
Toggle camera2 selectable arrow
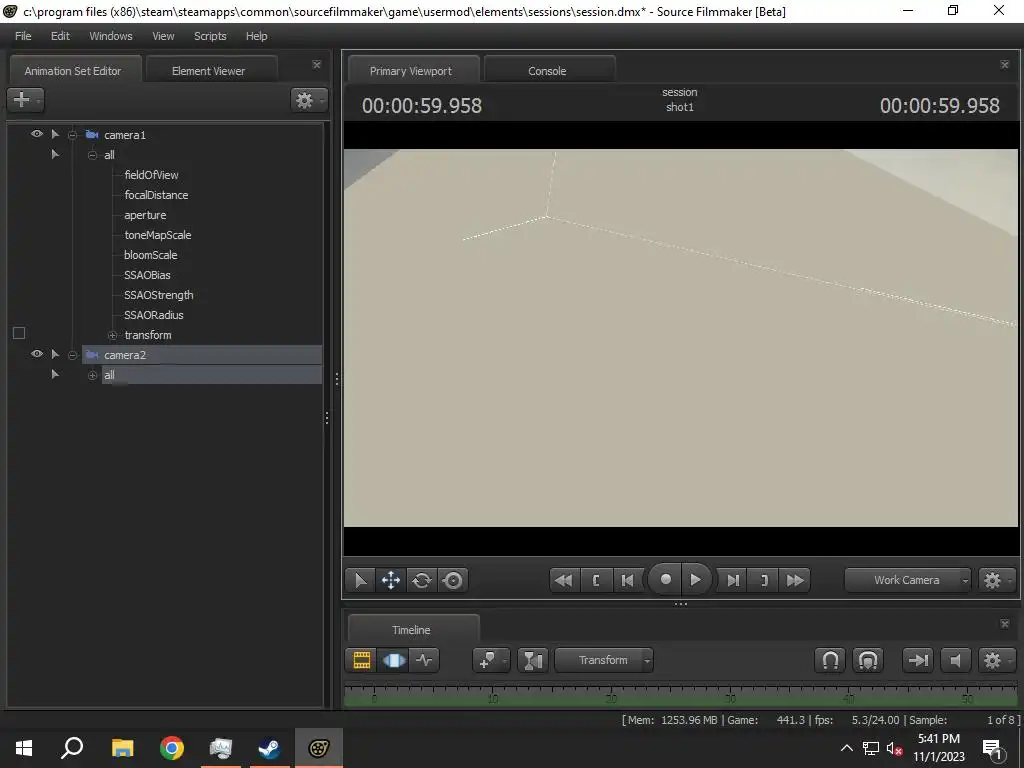tap(56, 354)
